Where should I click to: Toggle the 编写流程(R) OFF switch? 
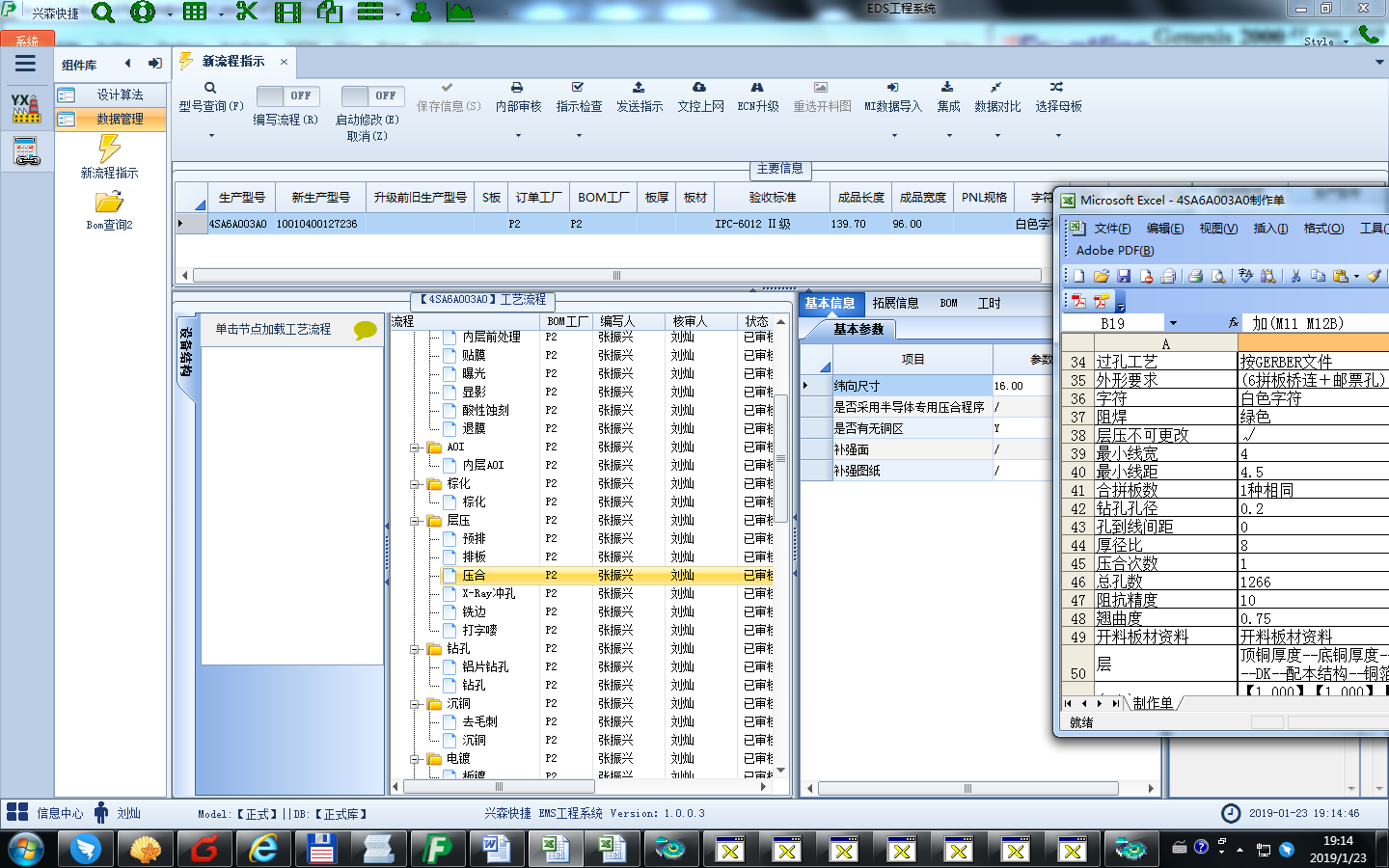pyautogui.click(x=286, y=95)
